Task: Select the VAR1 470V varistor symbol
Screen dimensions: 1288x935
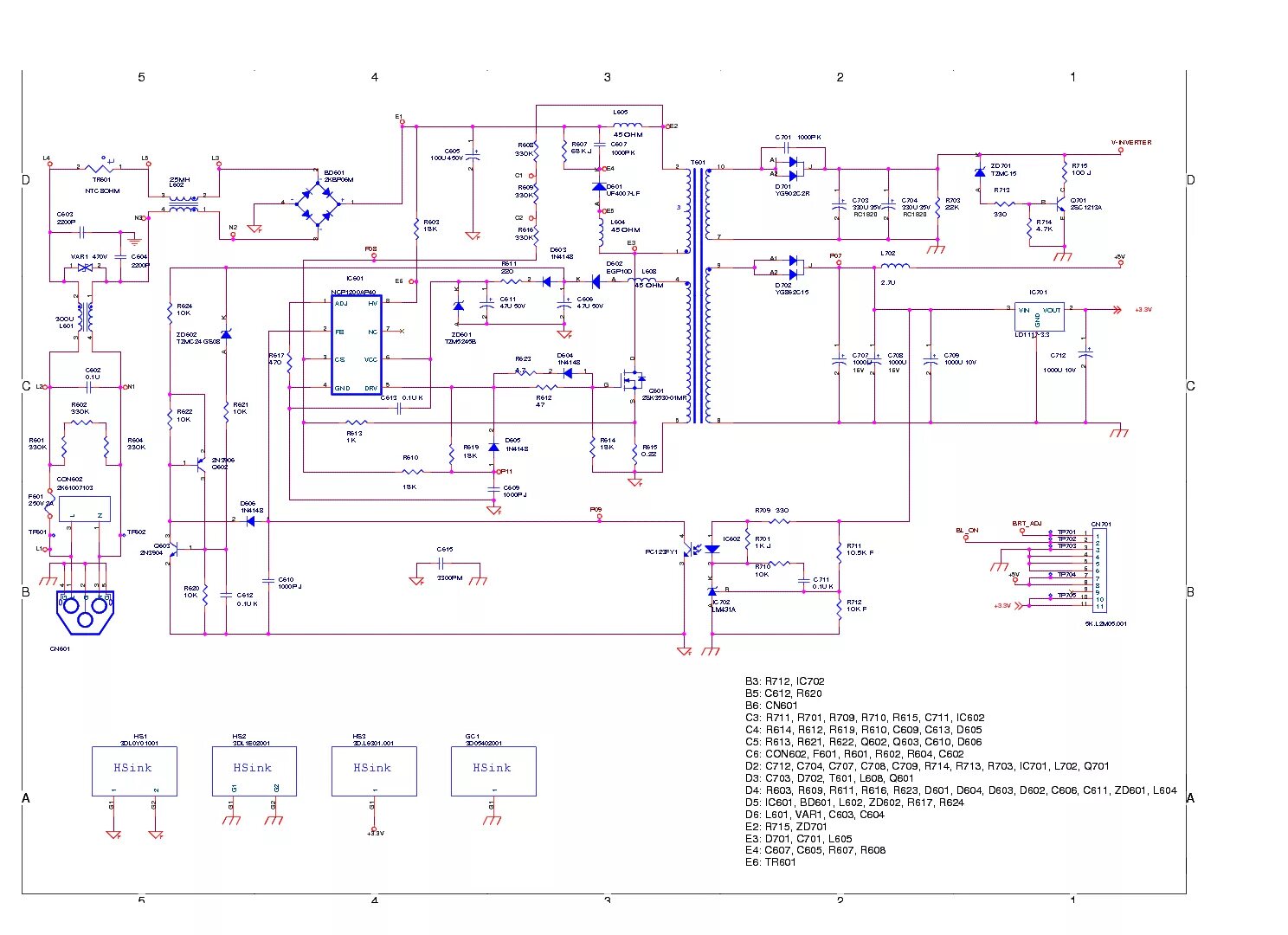Action: [85, 268]
